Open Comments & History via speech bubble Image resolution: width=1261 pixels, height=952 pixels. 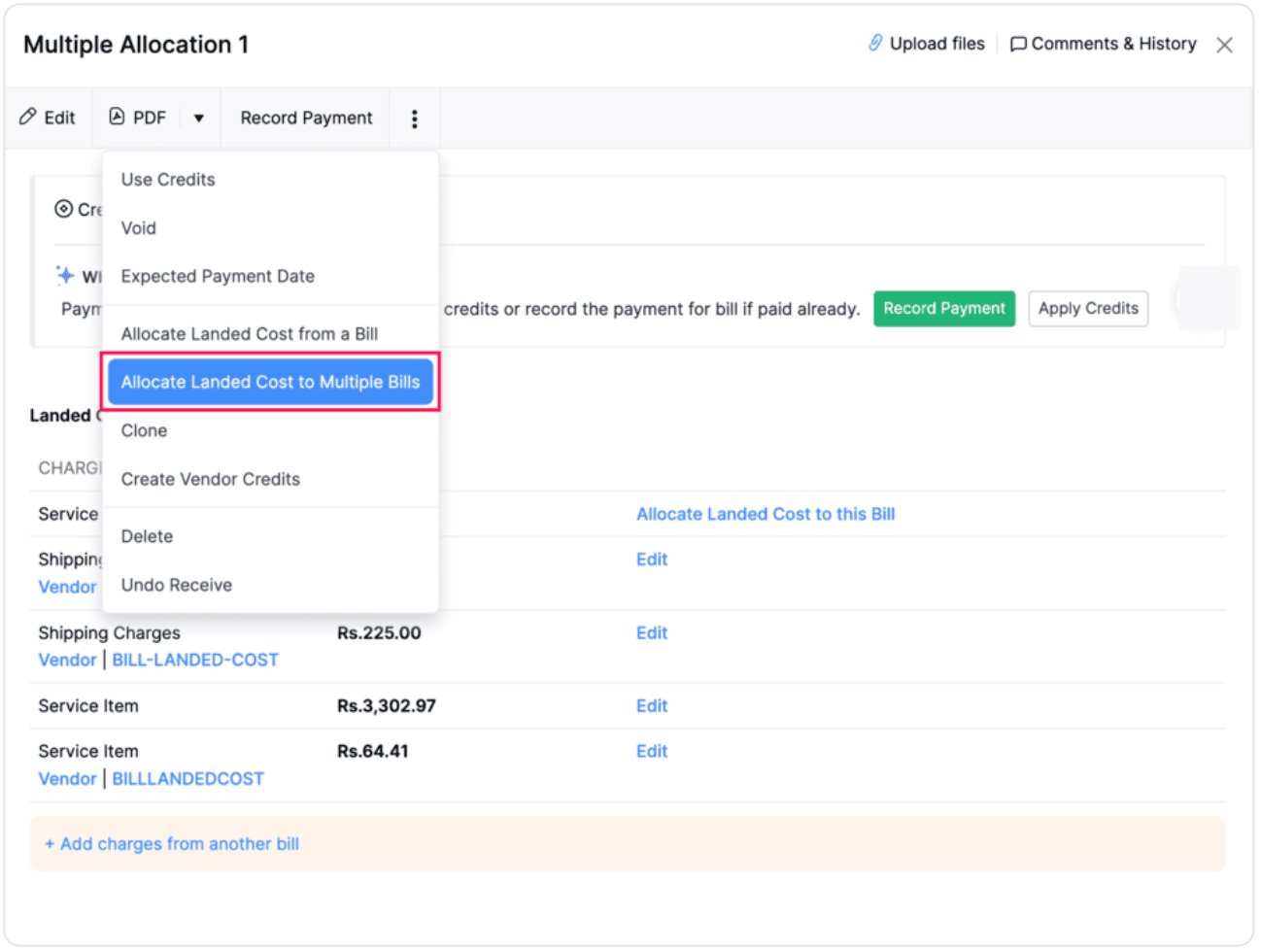[1018, 44]
